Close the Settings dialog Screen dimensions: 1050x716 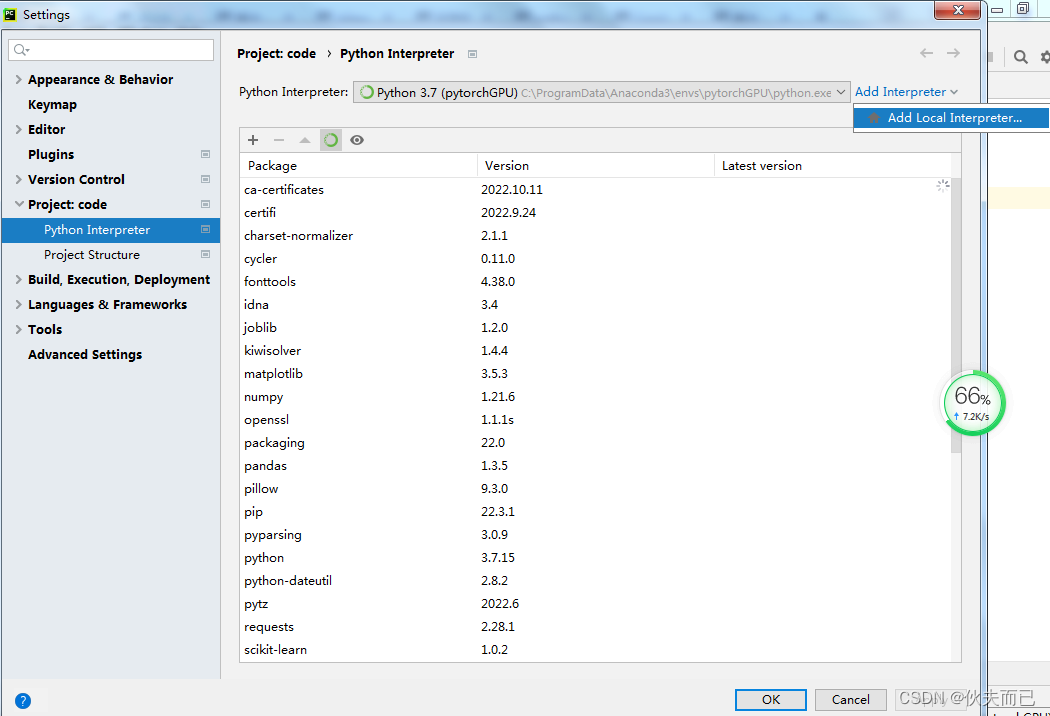coord(958,10)
